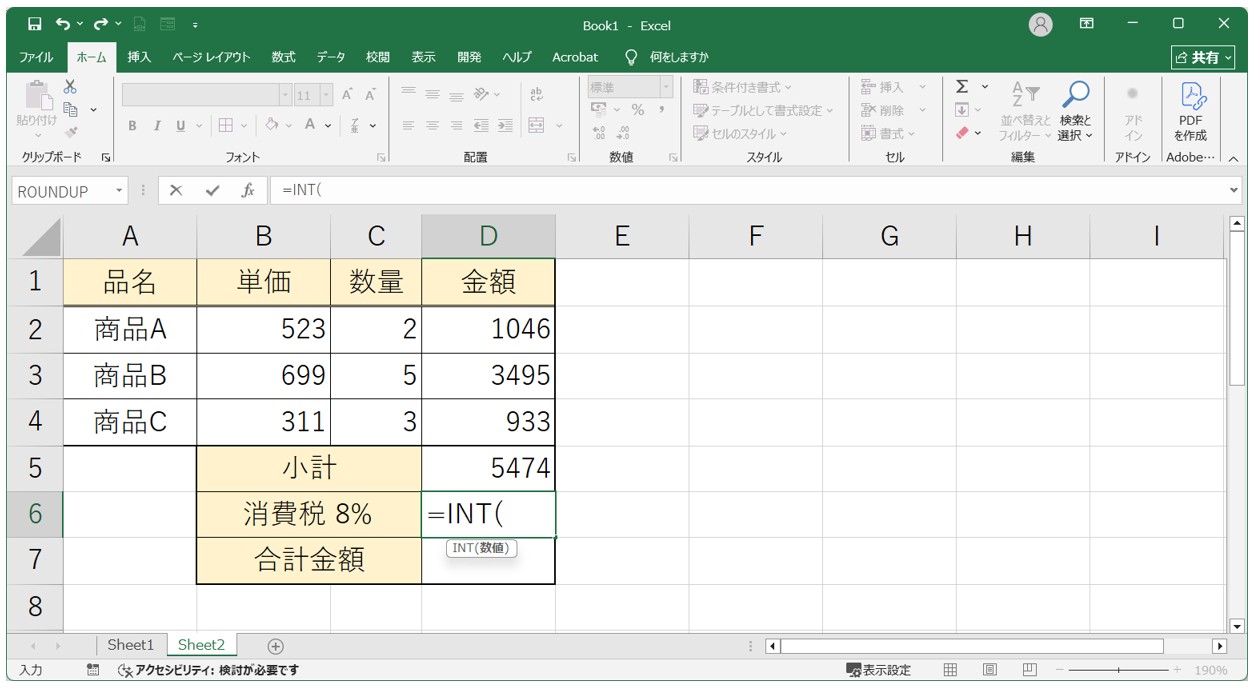Open Ribbon Display Options icon
The width and height of the screenshot is (1255, 688).
click(1087, 24)
